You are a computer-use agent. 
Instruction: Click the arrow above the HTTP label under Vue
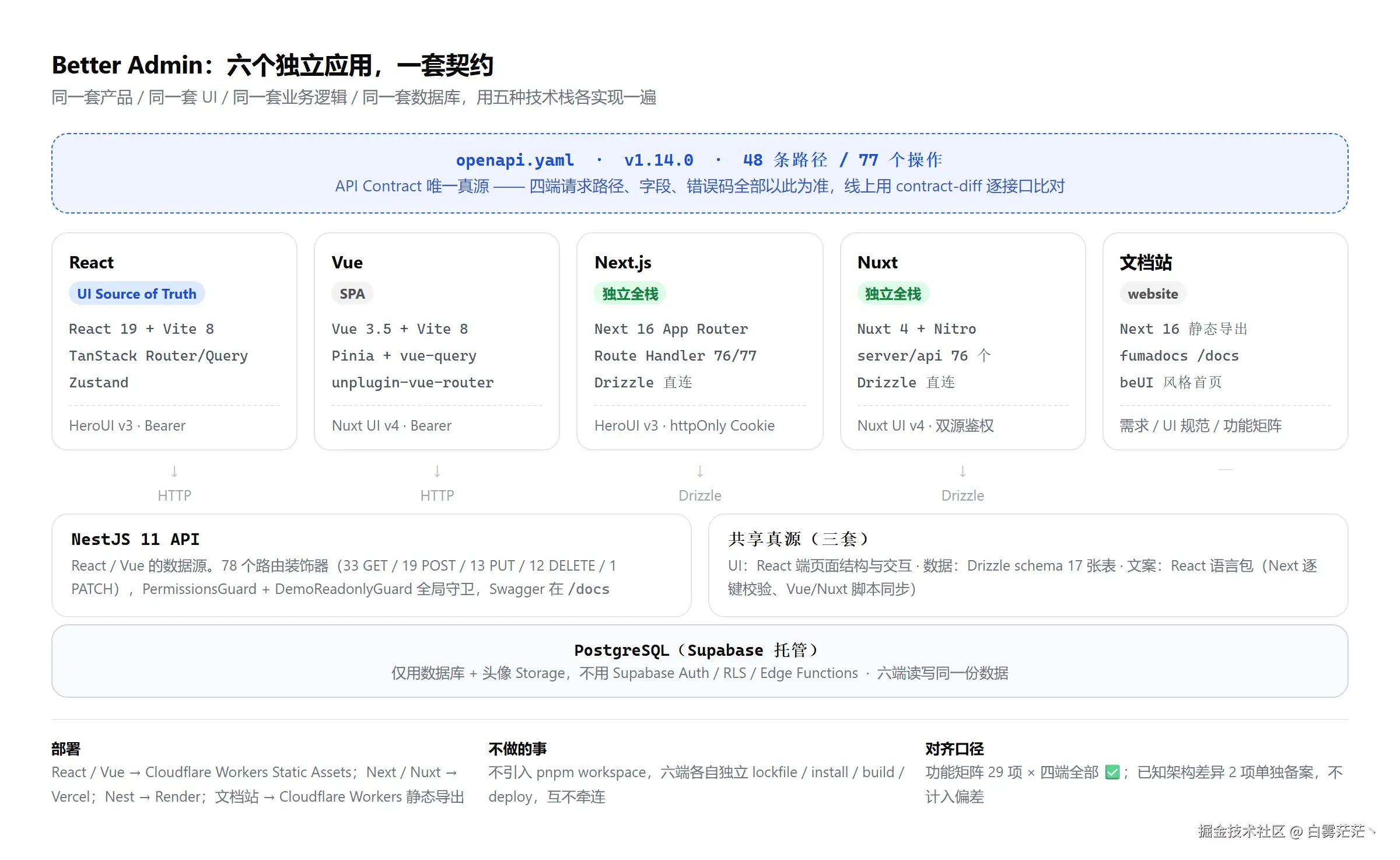[437, 471]
